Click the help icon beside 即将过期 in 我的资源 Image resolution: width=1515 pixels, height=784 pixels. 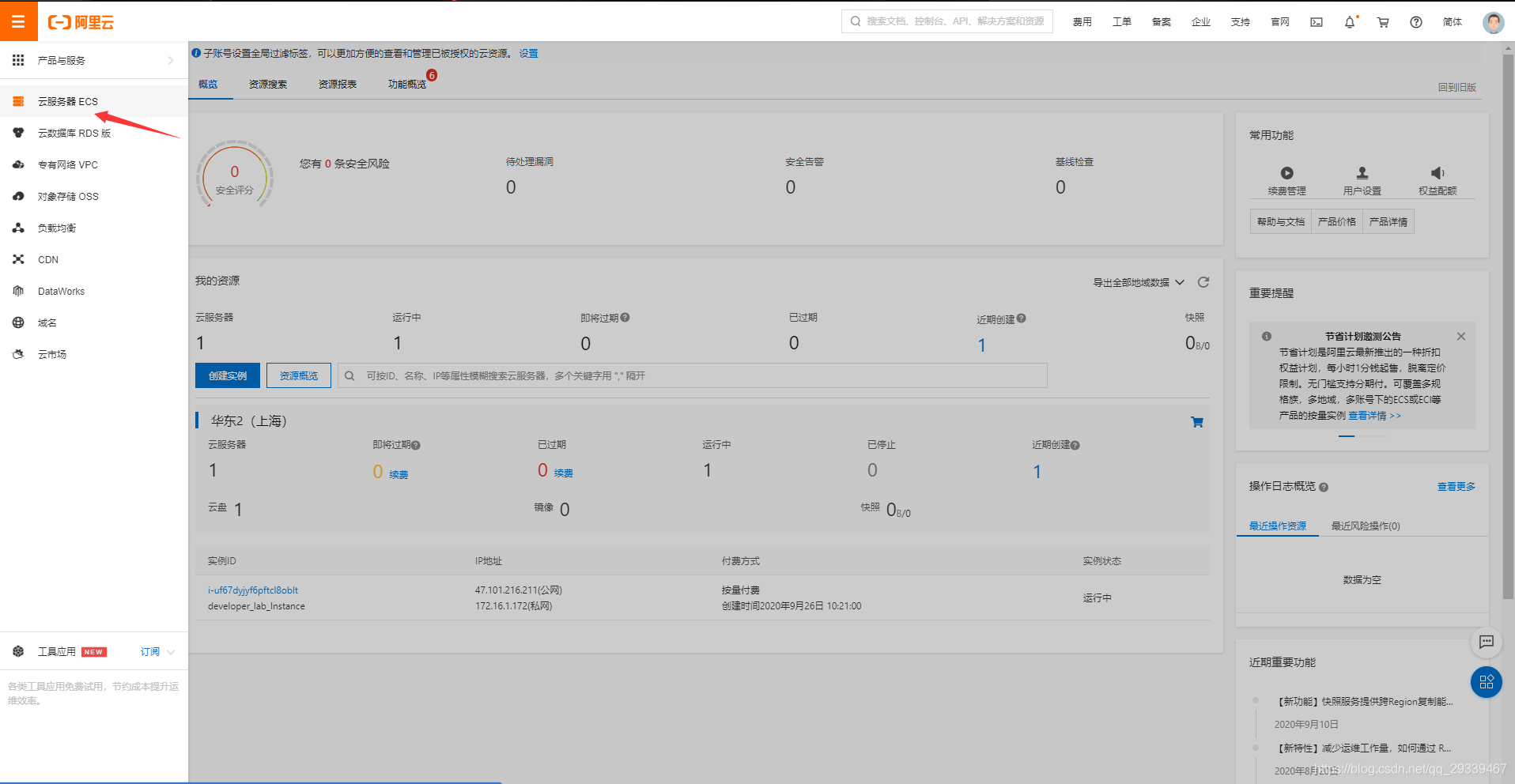[x=625, y=318]
